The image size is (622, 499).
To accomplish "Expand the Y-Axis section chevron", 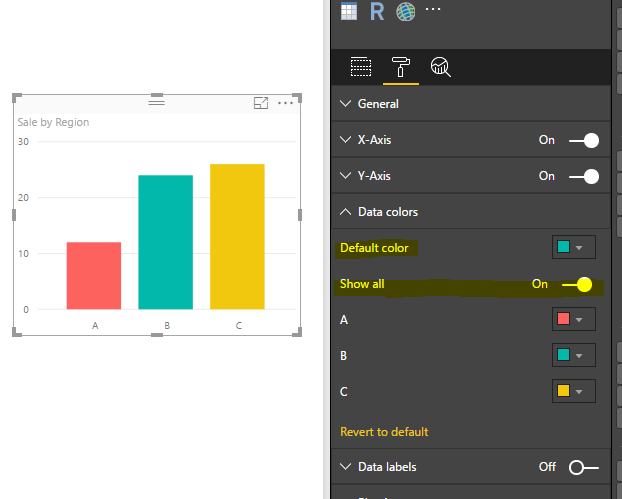I will point(346,176).
